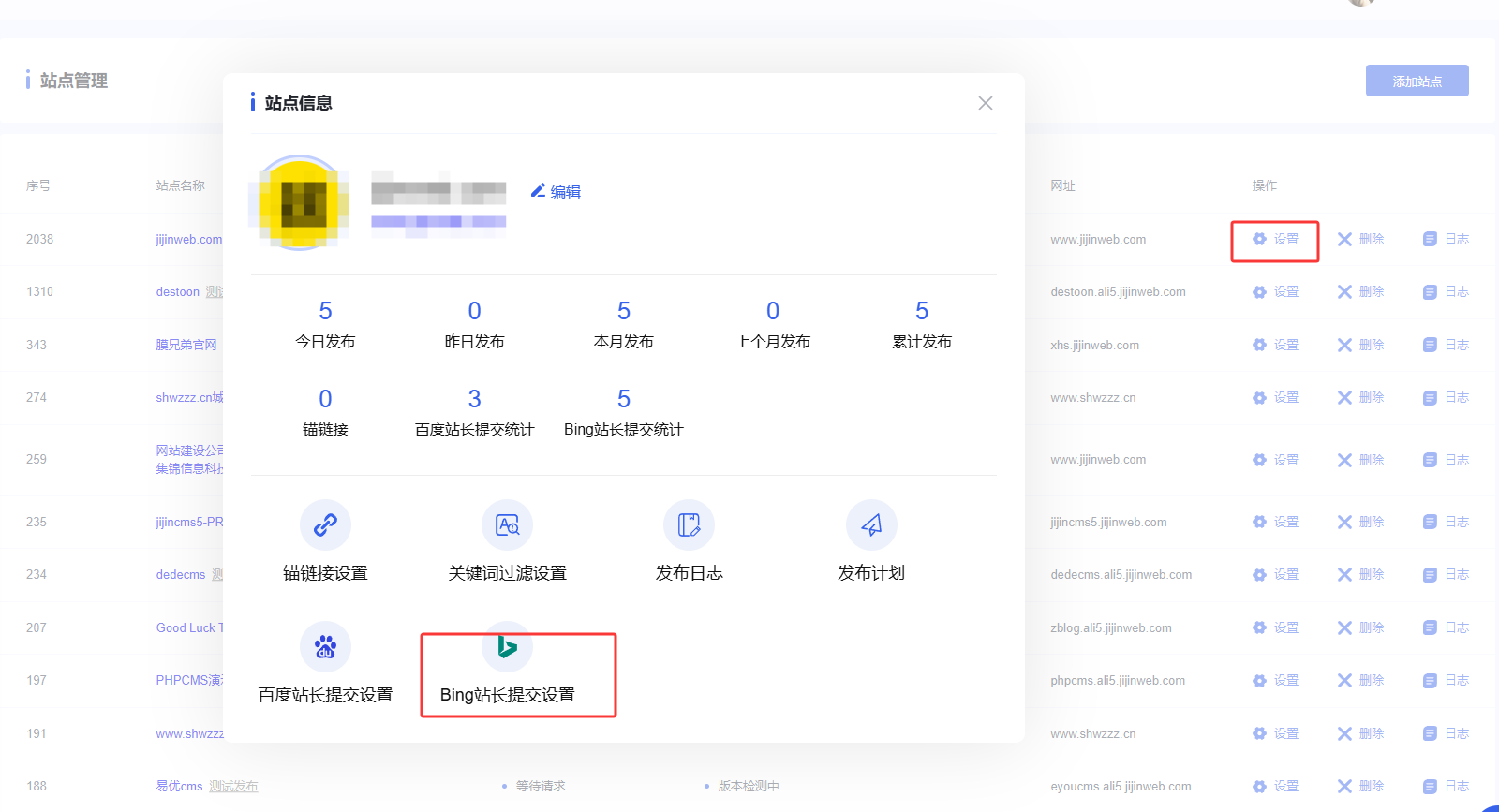Open 百度站长提交设置 Baidu icon
This screenshot has height=812, width=1499.
coord(325,646)
